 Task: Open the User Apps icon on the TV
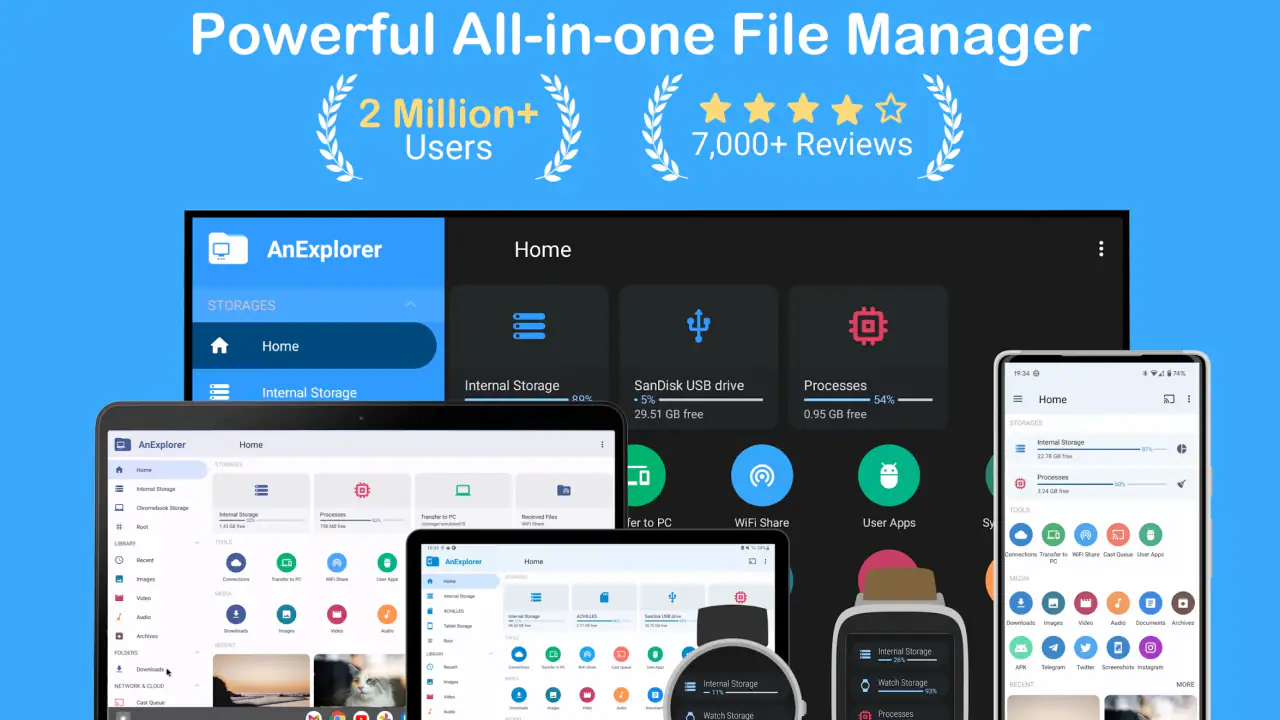[x=889, y=476]
